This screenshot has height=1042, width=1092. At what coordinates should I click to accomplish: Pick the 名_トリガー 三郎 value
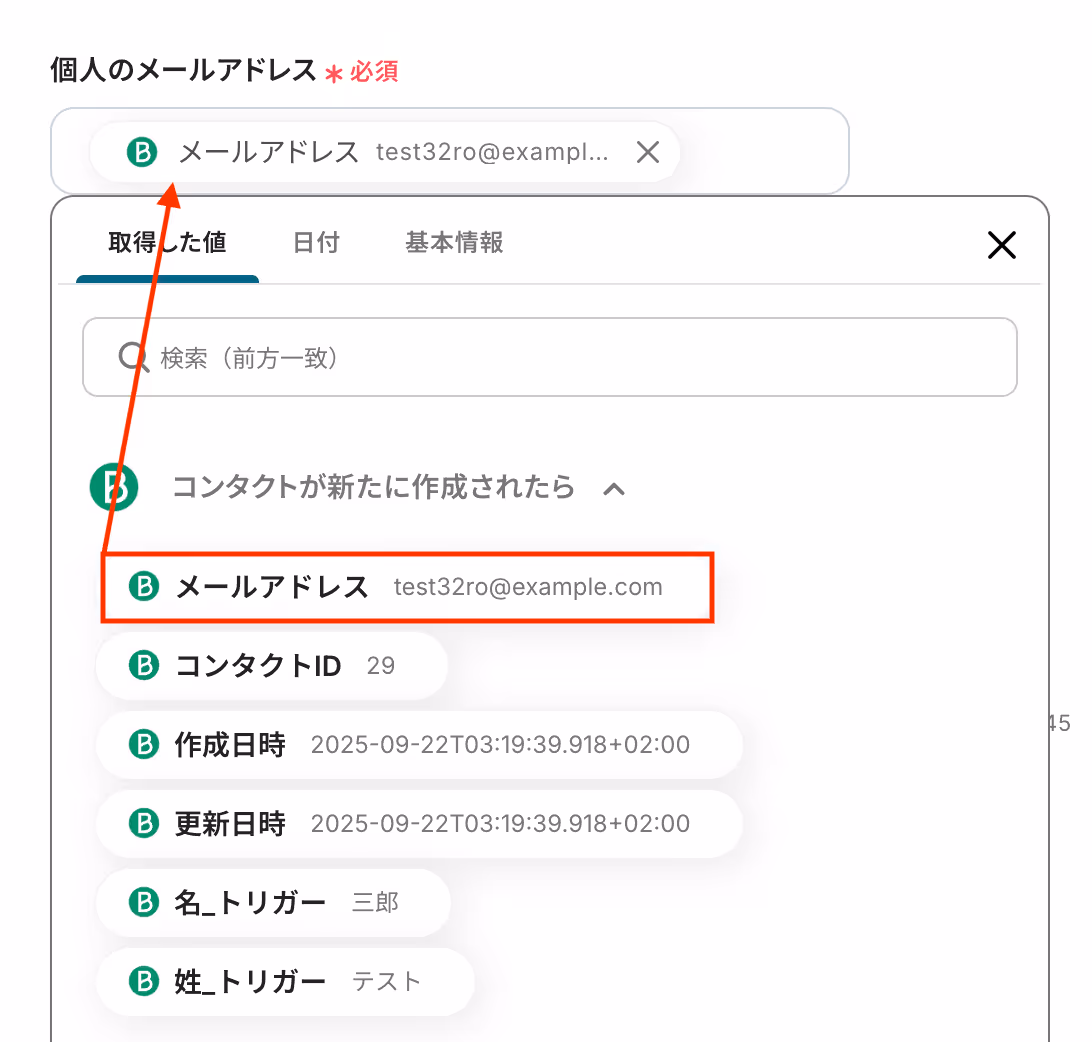point(273,903)
